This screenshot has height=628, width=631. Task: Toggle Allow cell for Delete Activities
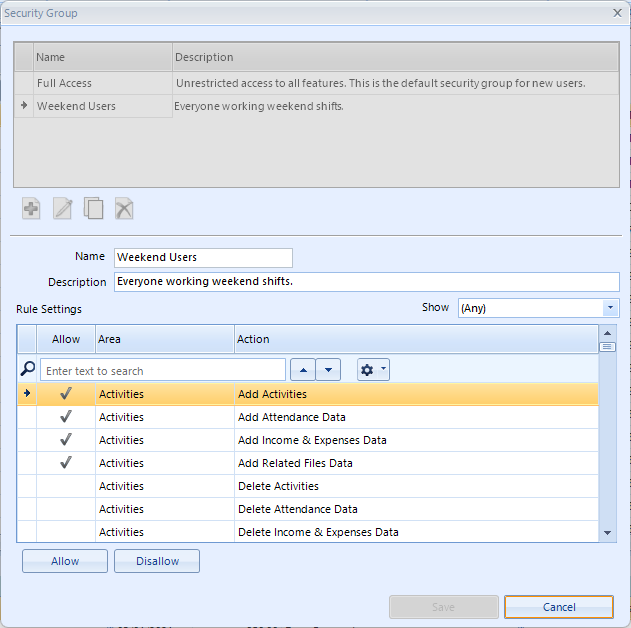click(66, 486)
